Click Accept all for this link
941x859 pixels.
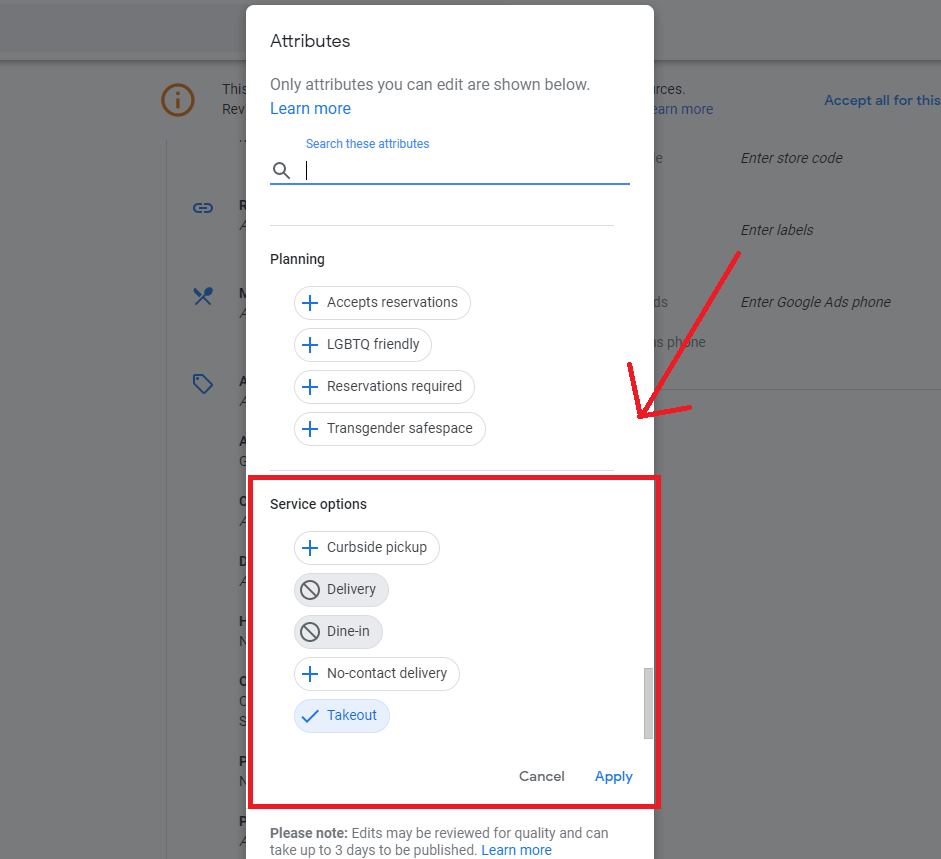click(881, 100)
